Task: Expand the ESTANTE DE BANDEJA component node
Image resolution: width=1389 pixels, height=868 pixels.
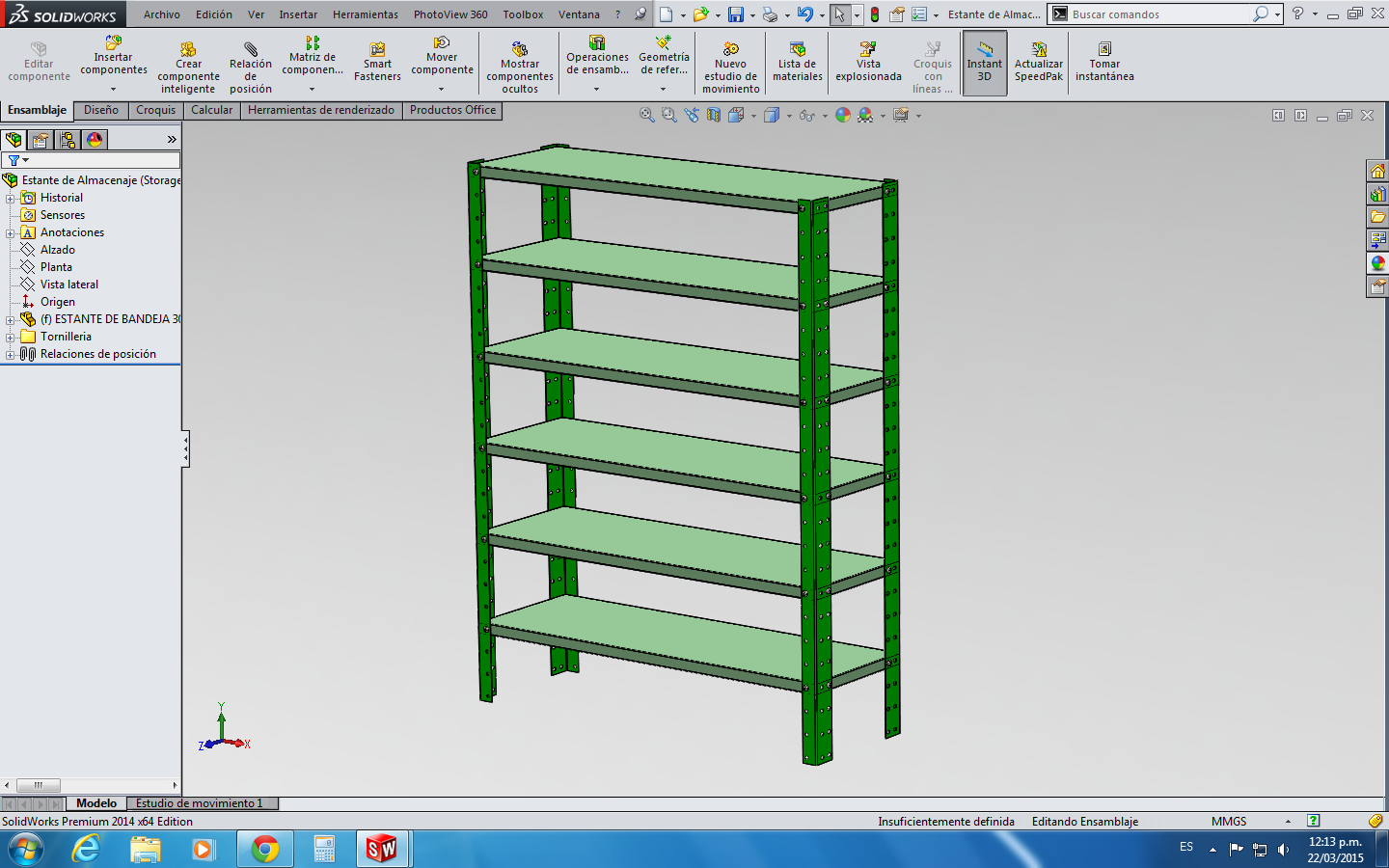Action: pyautogui.click(x=10, y=319)
